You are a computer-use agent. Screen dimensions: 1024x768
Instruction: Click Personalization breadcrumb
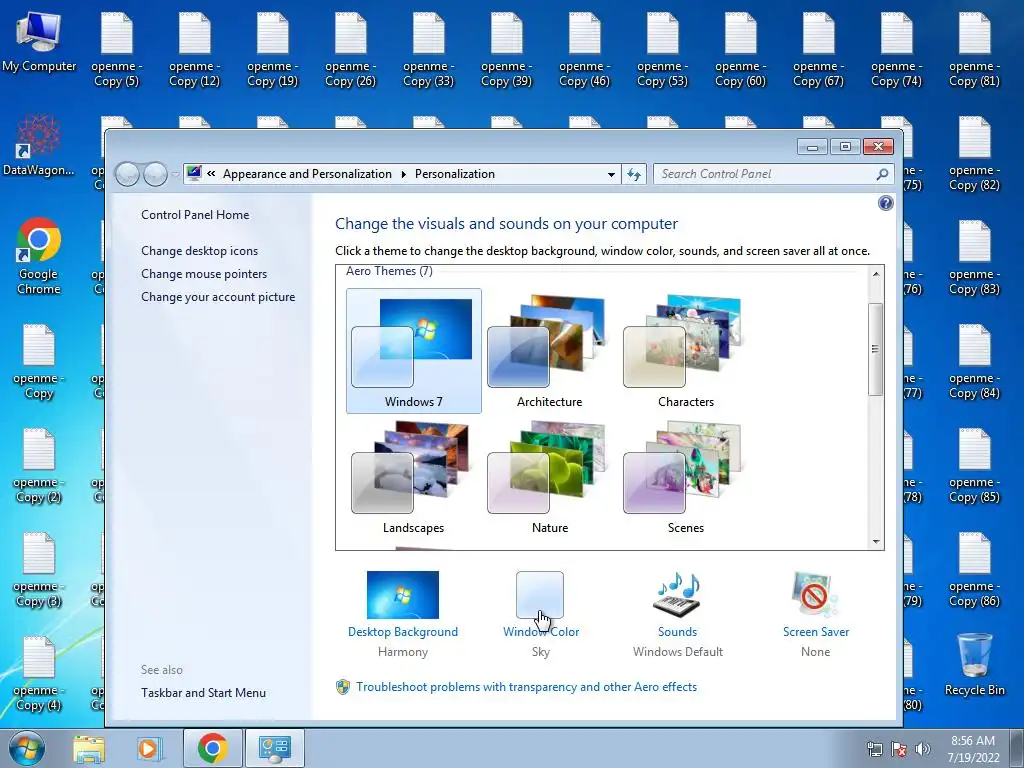pyautogui.click(x=455, y=174)
